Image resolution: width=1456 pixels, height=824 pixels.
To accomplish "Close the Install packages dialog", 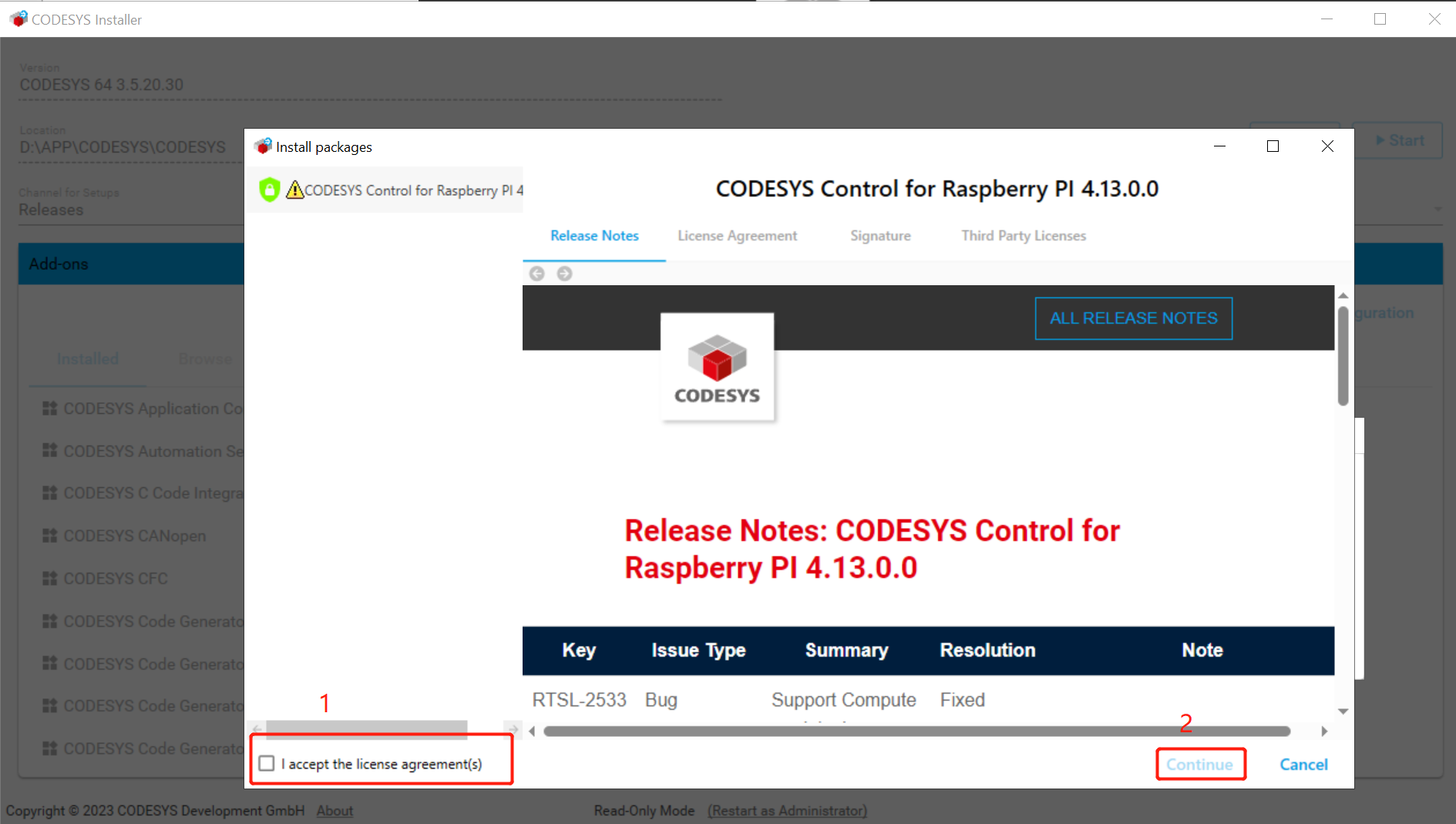I will (x=1327, y=146).
